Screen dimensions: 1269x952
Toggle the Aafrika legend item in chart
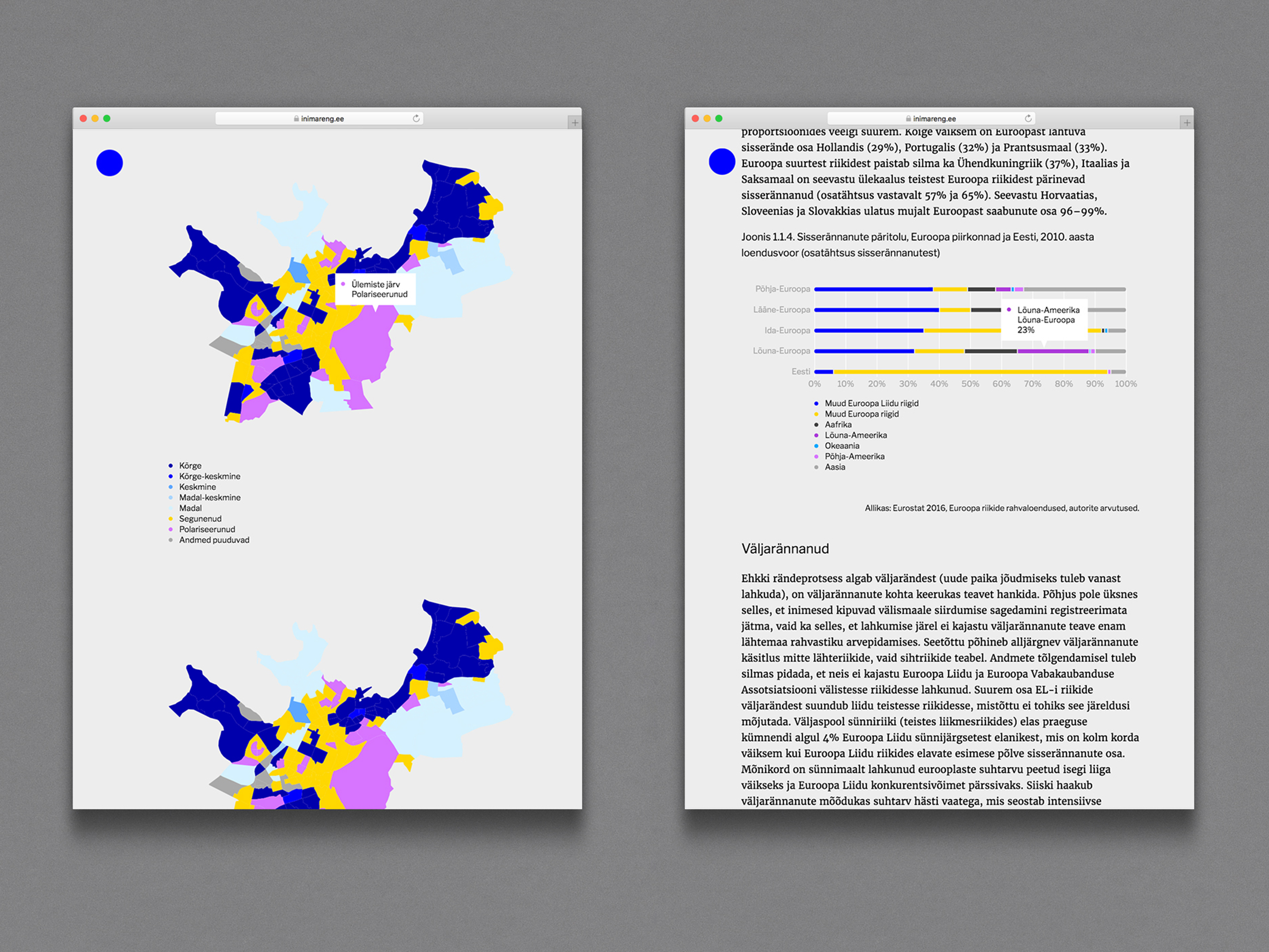(838, 425)
